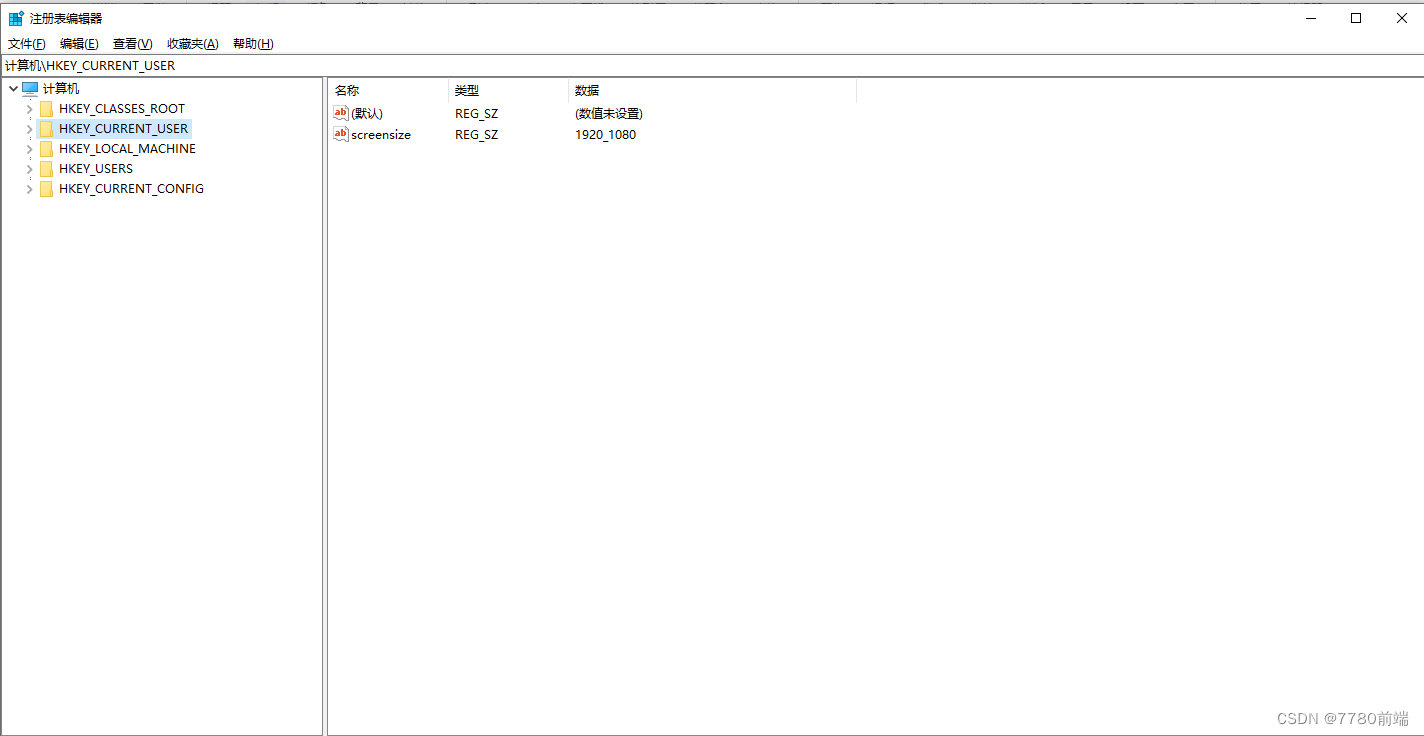Expand the HKEY_CURRENT_CONFIG key
The width and height of the screenshot is (1424, 736).
click(x=29, y=189)
